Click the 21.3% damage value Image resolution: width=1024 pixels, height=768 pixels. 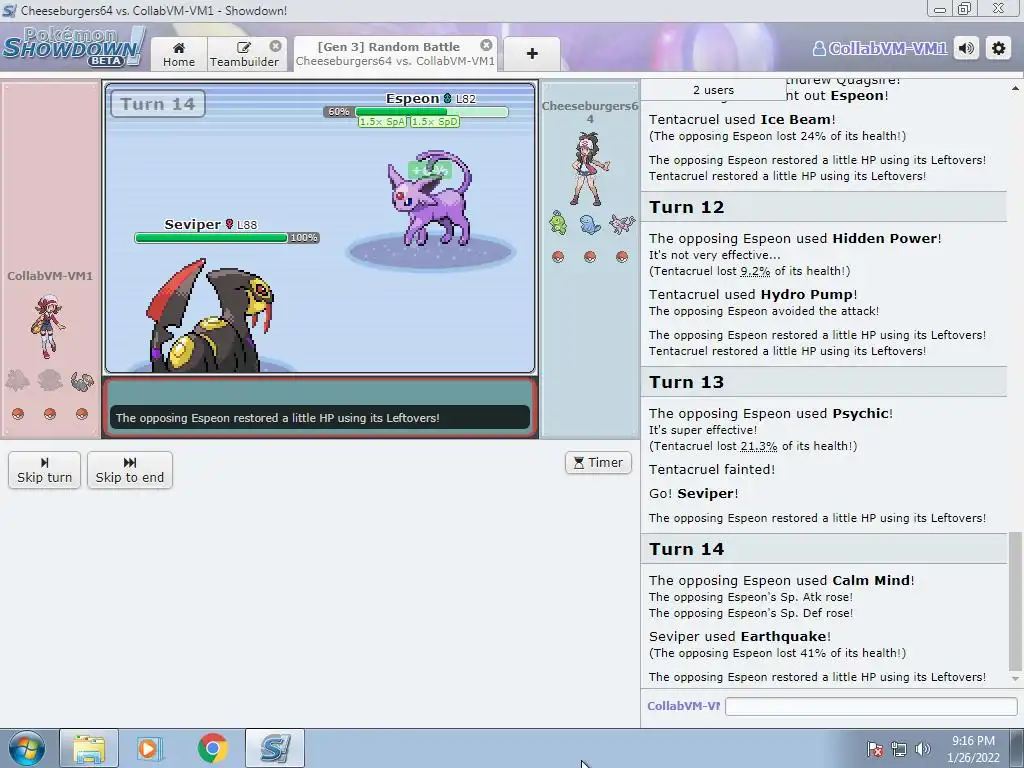[x=758, y=446]
